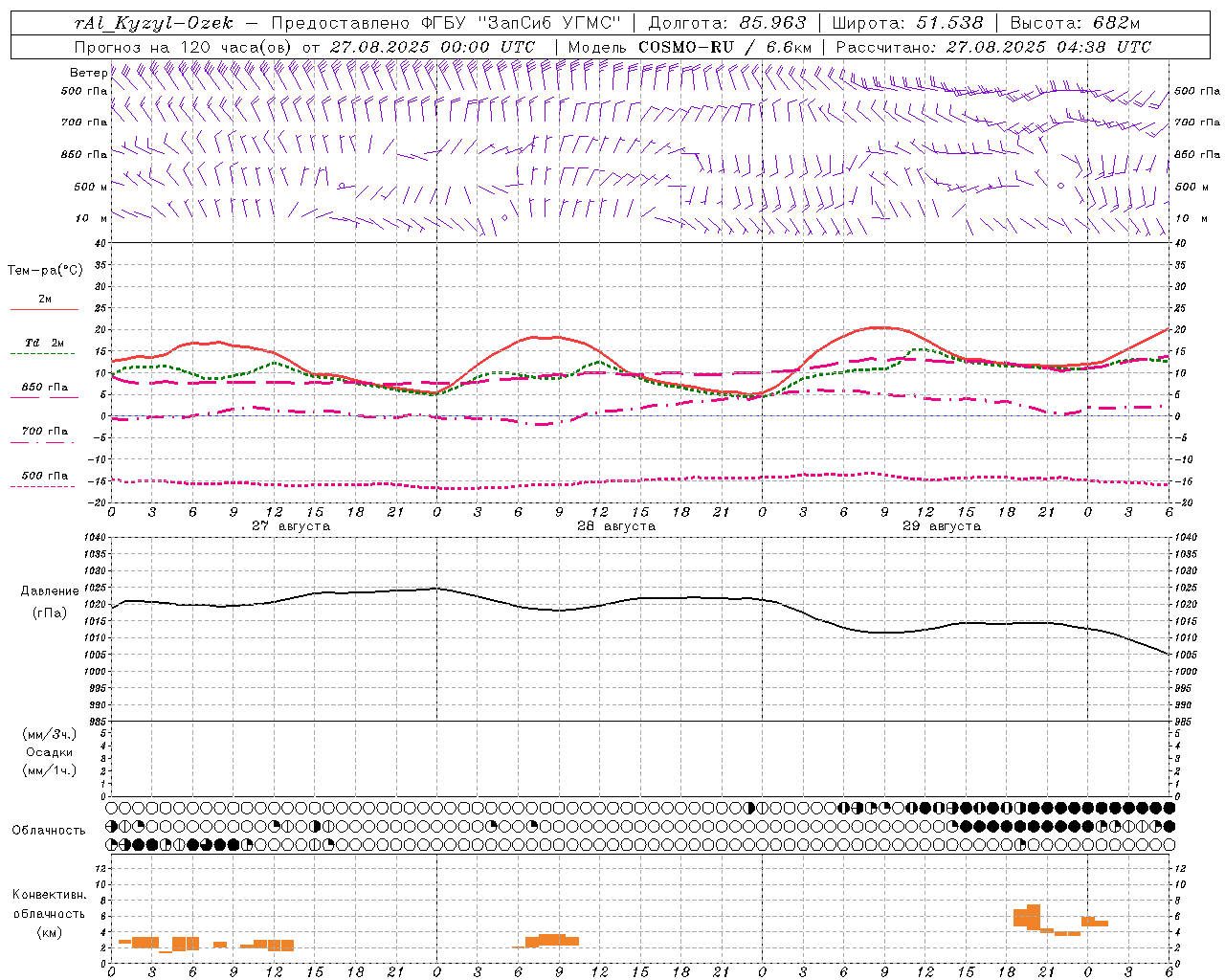This screenshot has height=980, width=1225.
Task: Click the Модель COSMO-RU / 6.6км label
Action: tap(690, 47)
